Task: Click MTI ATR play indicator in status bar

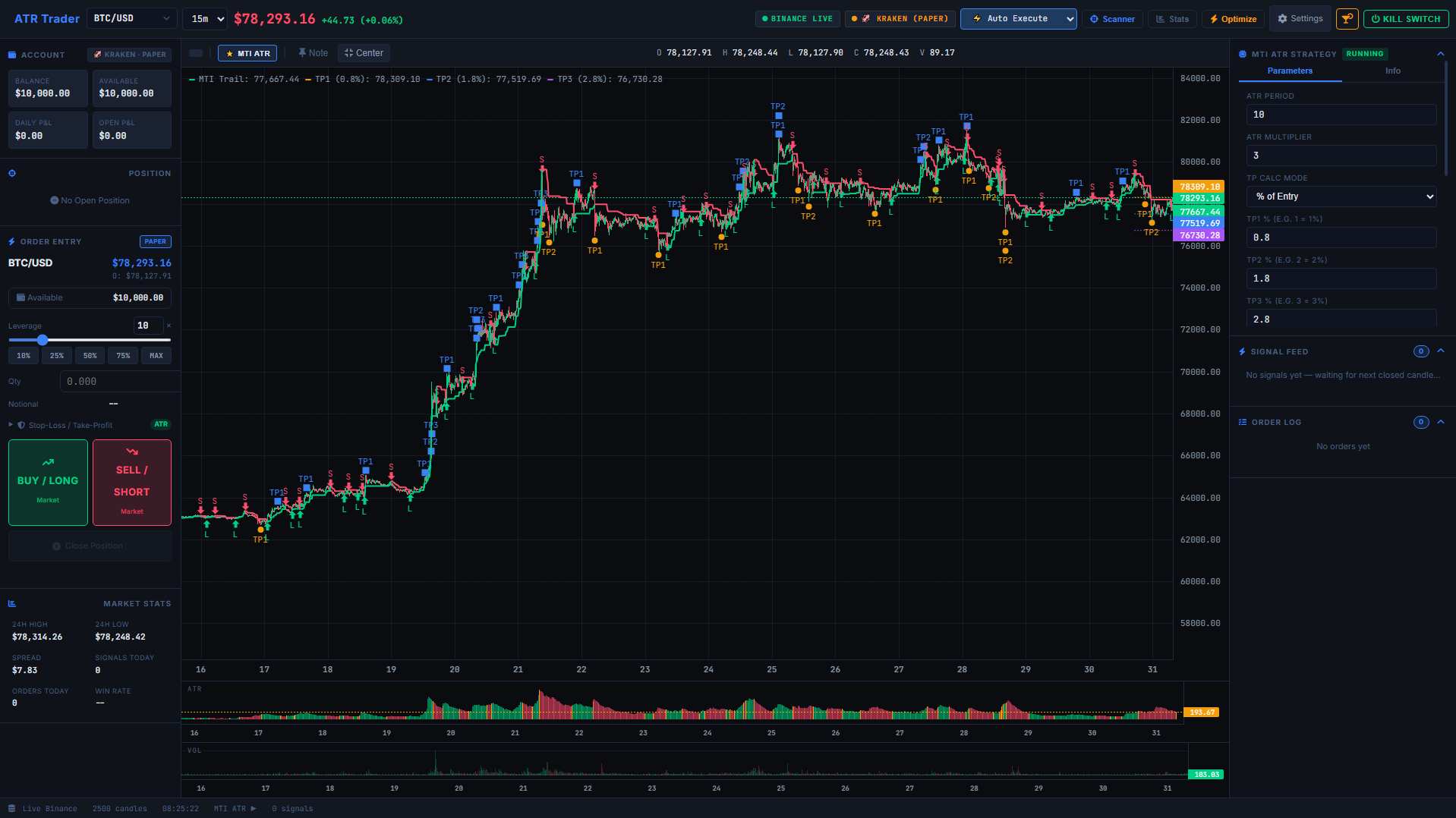Action: [235, 809]
